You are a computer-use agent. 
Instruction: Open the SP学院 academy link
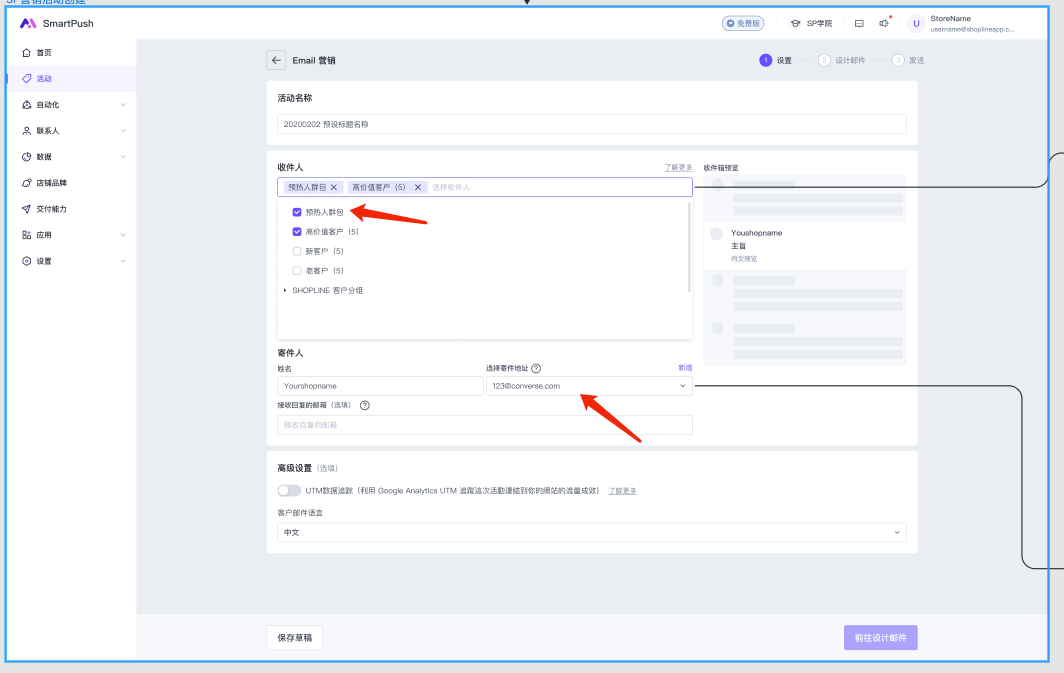pyautogui.click(x=811, y=23)
